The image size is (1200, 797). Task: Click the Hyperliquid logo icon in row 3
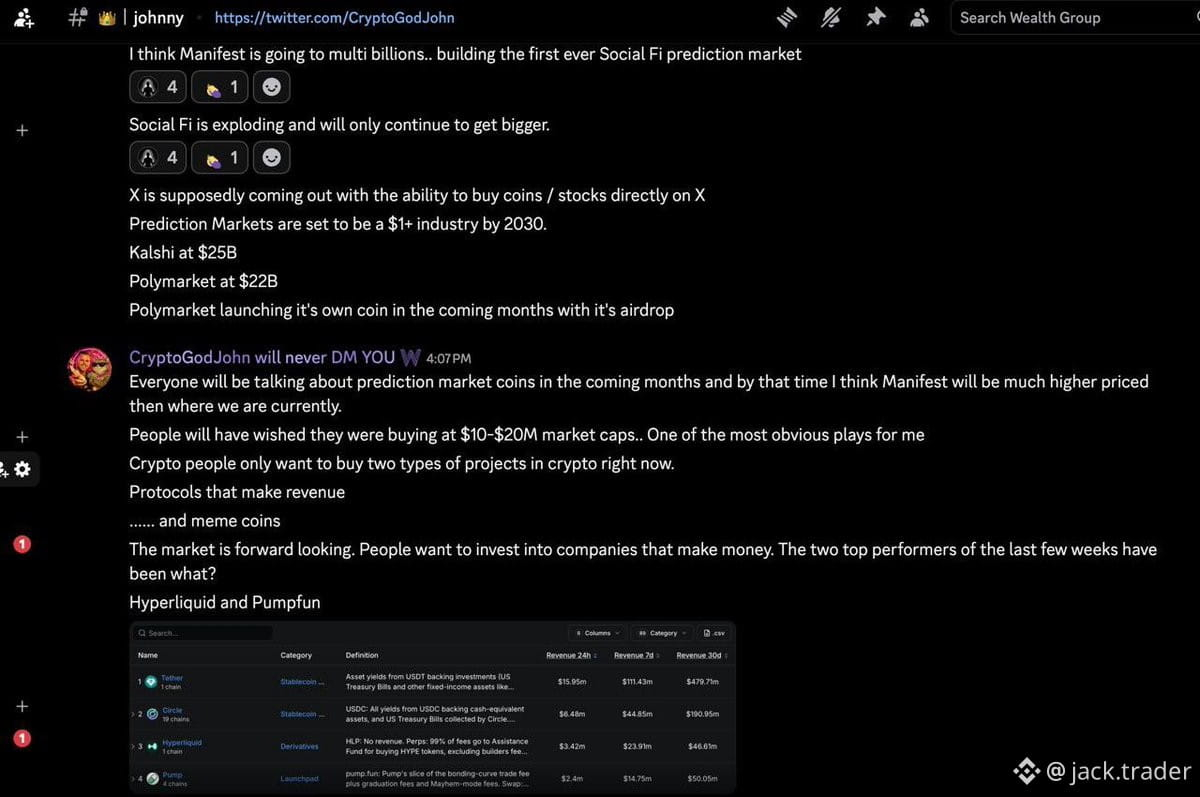click(152, 746)
